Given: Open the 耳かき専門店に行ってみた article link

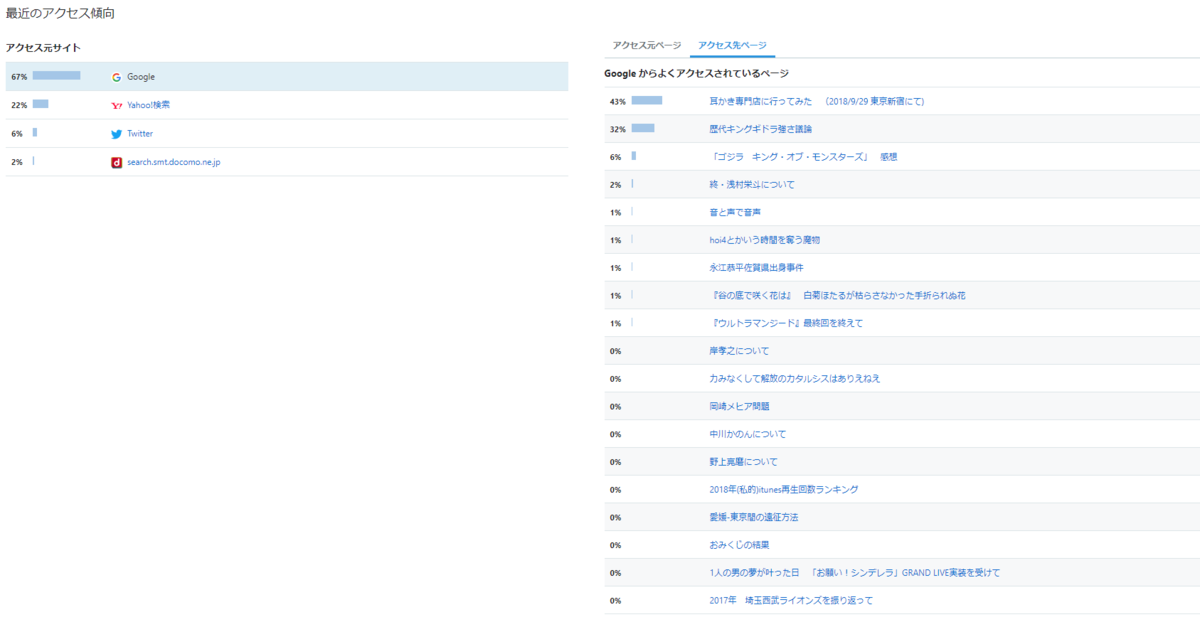Looking at the screenshot, I should 816,101.
